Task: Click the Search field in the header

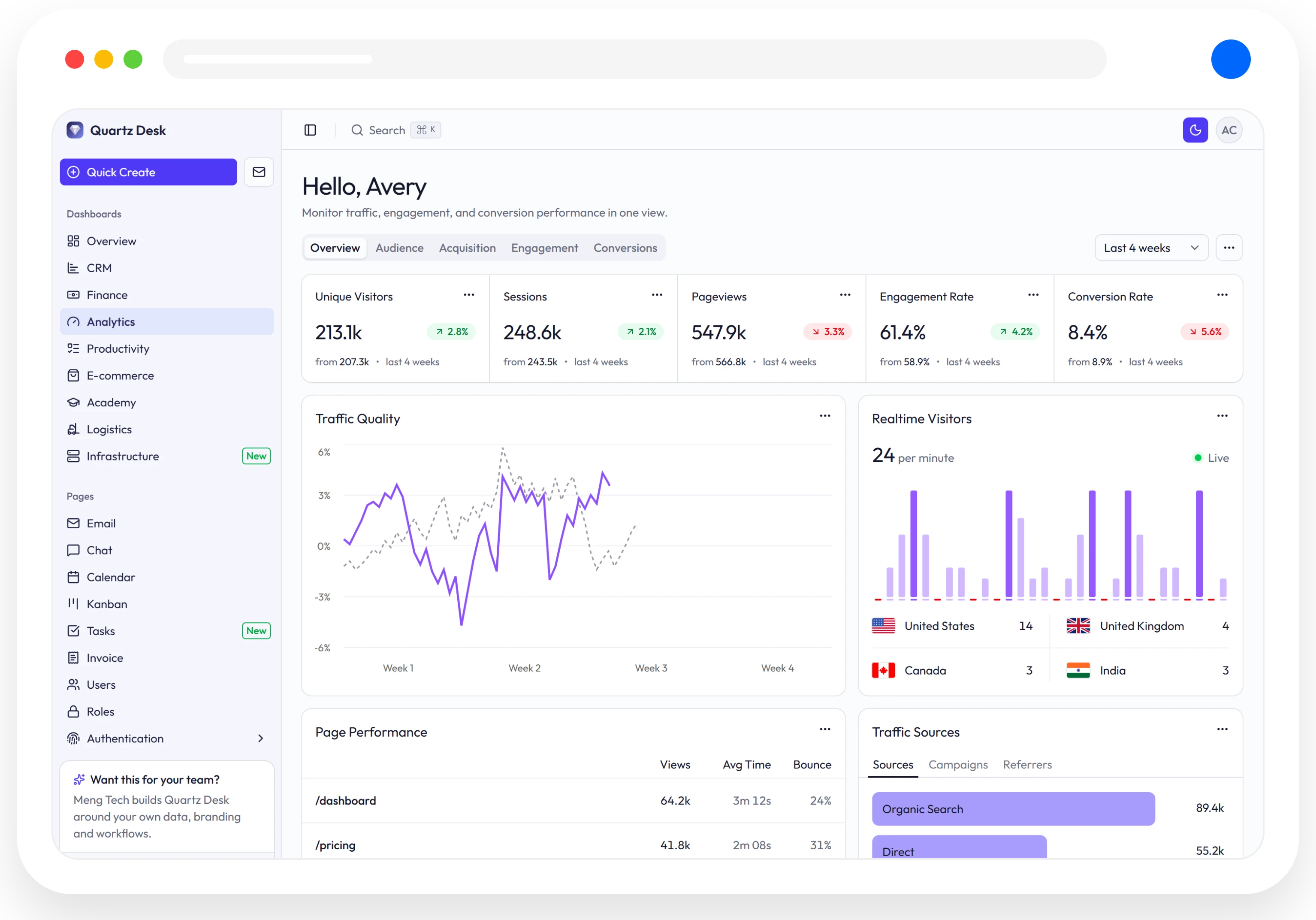Action: (x=395, y=130)
